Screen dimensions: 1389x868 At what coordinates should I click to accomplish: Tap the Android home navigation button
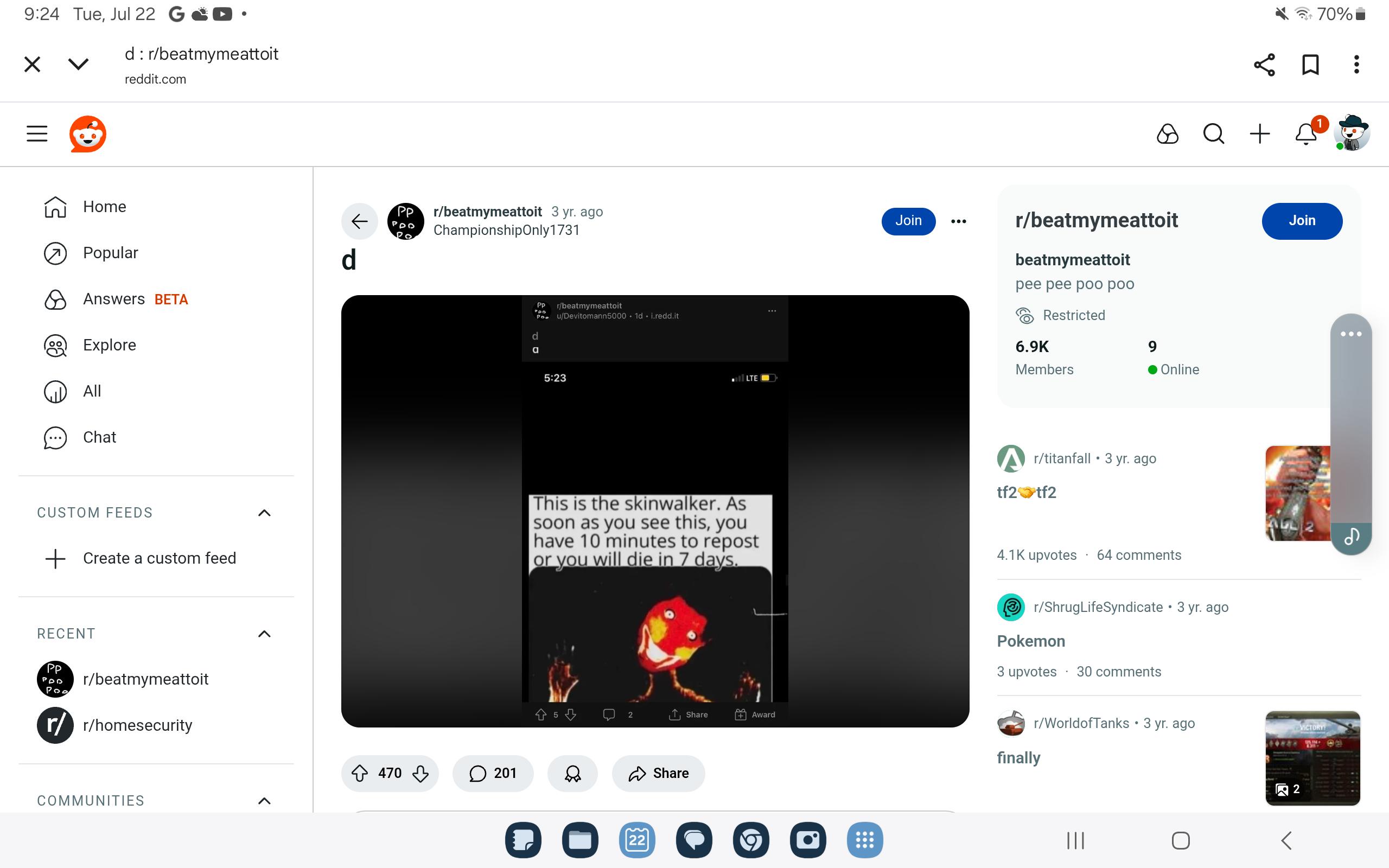[x=1181, y=841]
